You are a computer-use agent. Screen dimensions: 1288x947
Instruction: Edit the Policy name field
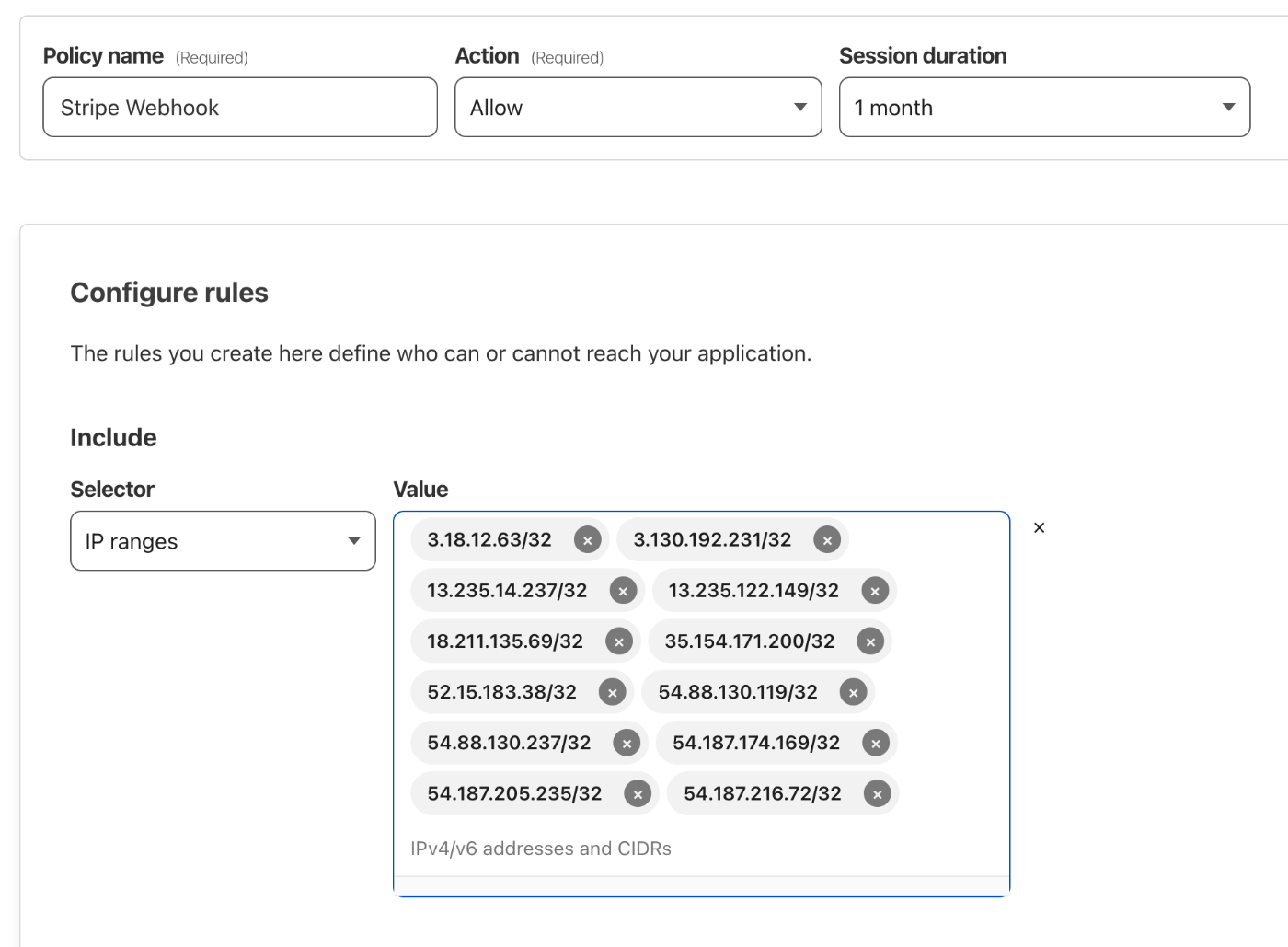(x=240, y=108)
